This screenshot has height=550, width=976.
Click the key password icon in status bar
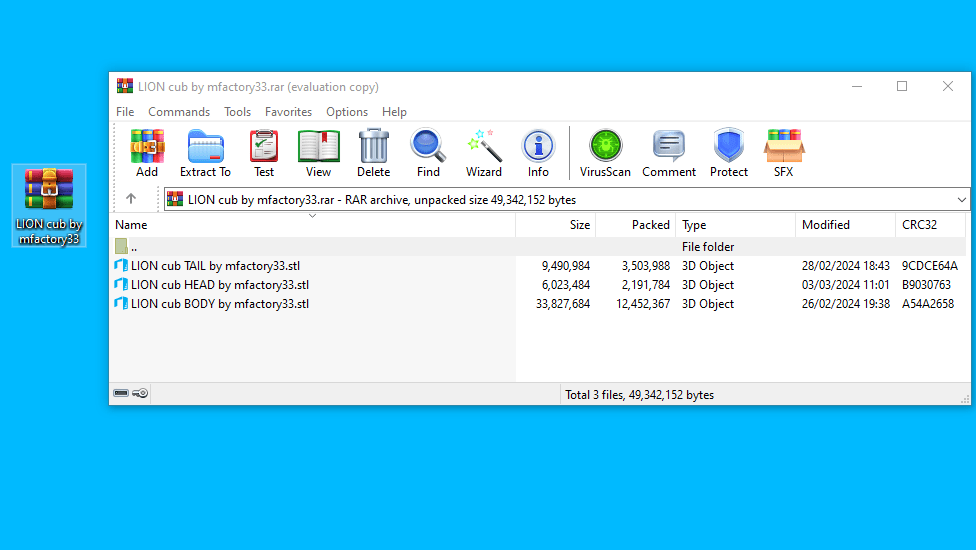tap(140, 393)
